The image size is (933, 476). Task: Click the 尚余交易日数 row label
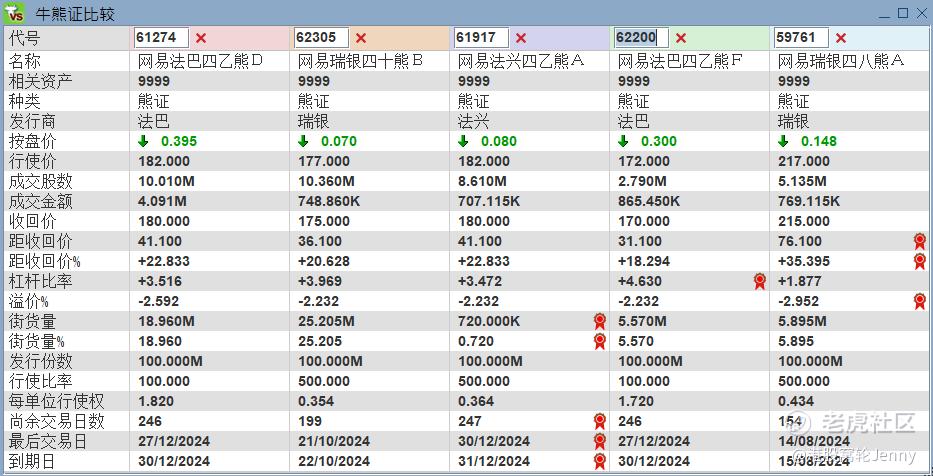[x=57, y=421]
